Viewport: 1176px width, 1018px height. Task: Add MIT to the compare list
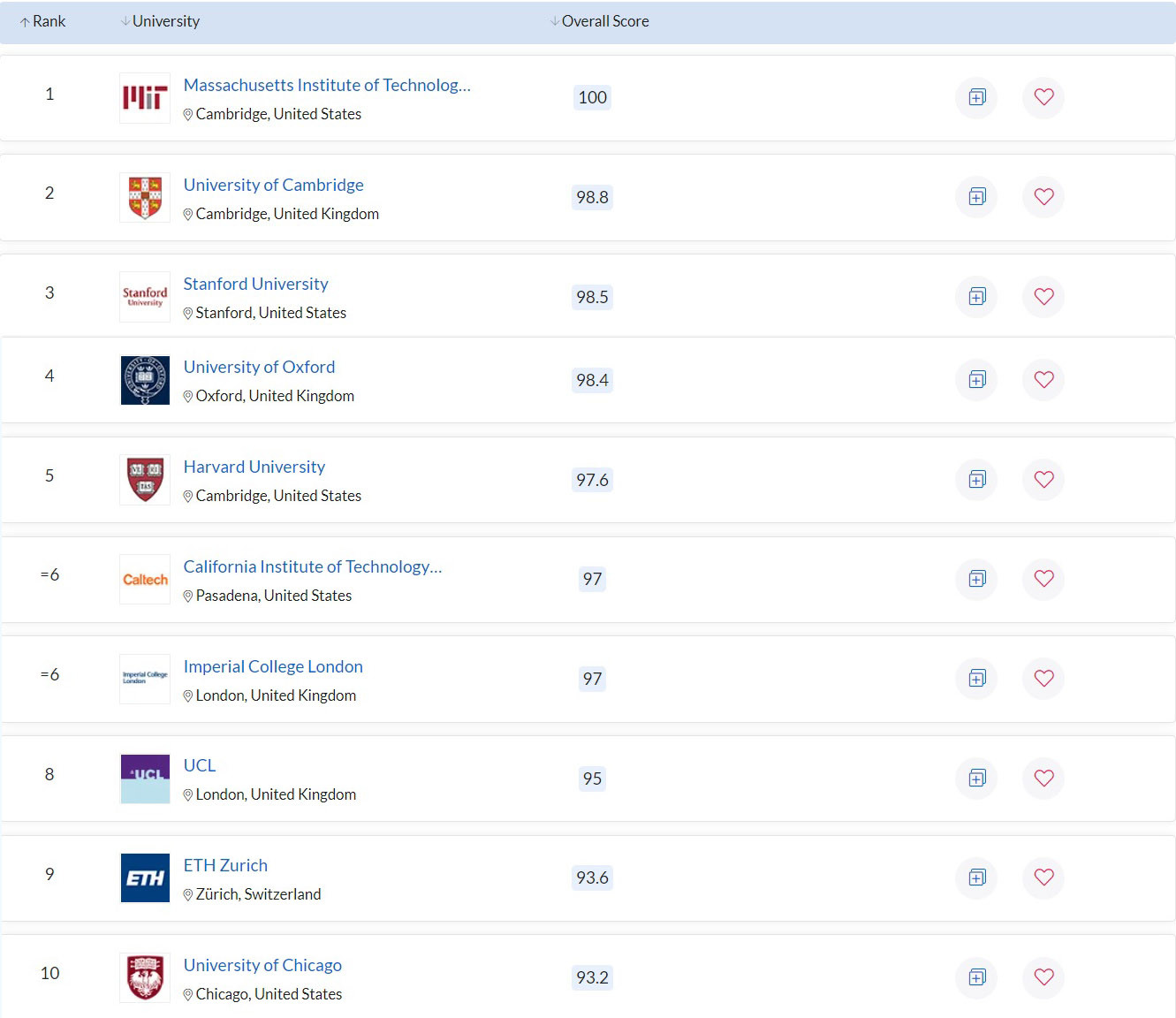976,97
